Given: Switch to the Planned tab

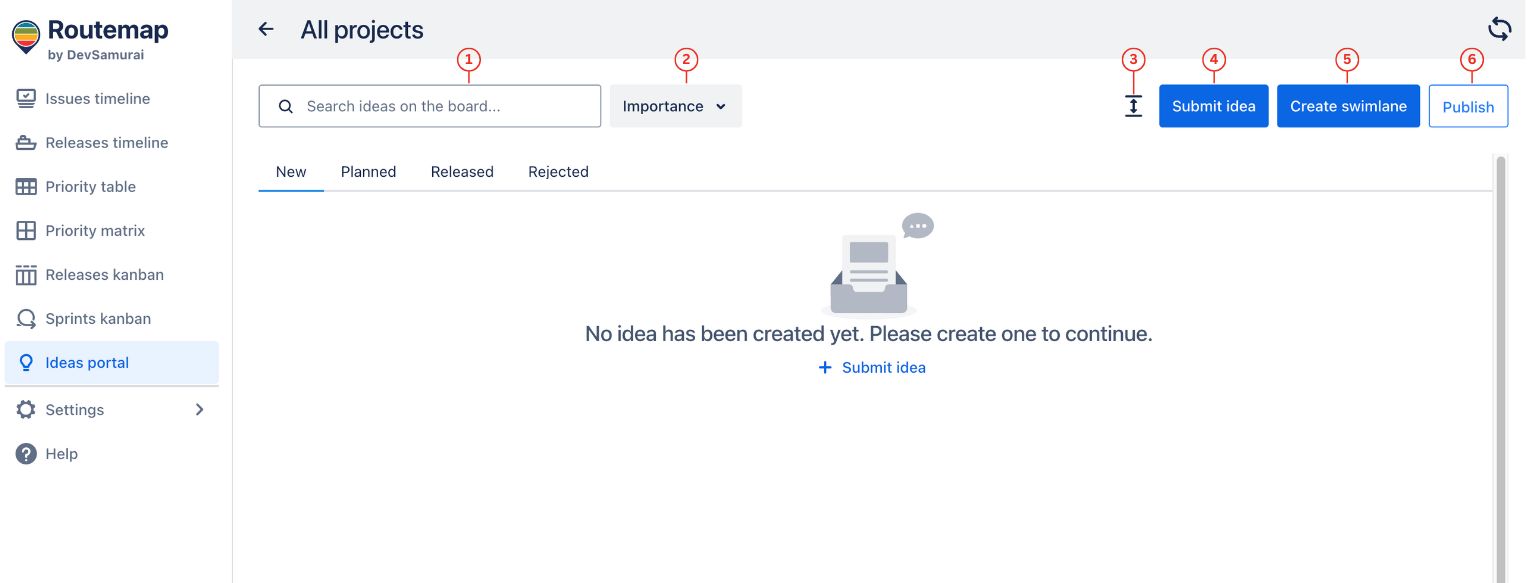Looking at the screenshot, I should click(368, 171).
